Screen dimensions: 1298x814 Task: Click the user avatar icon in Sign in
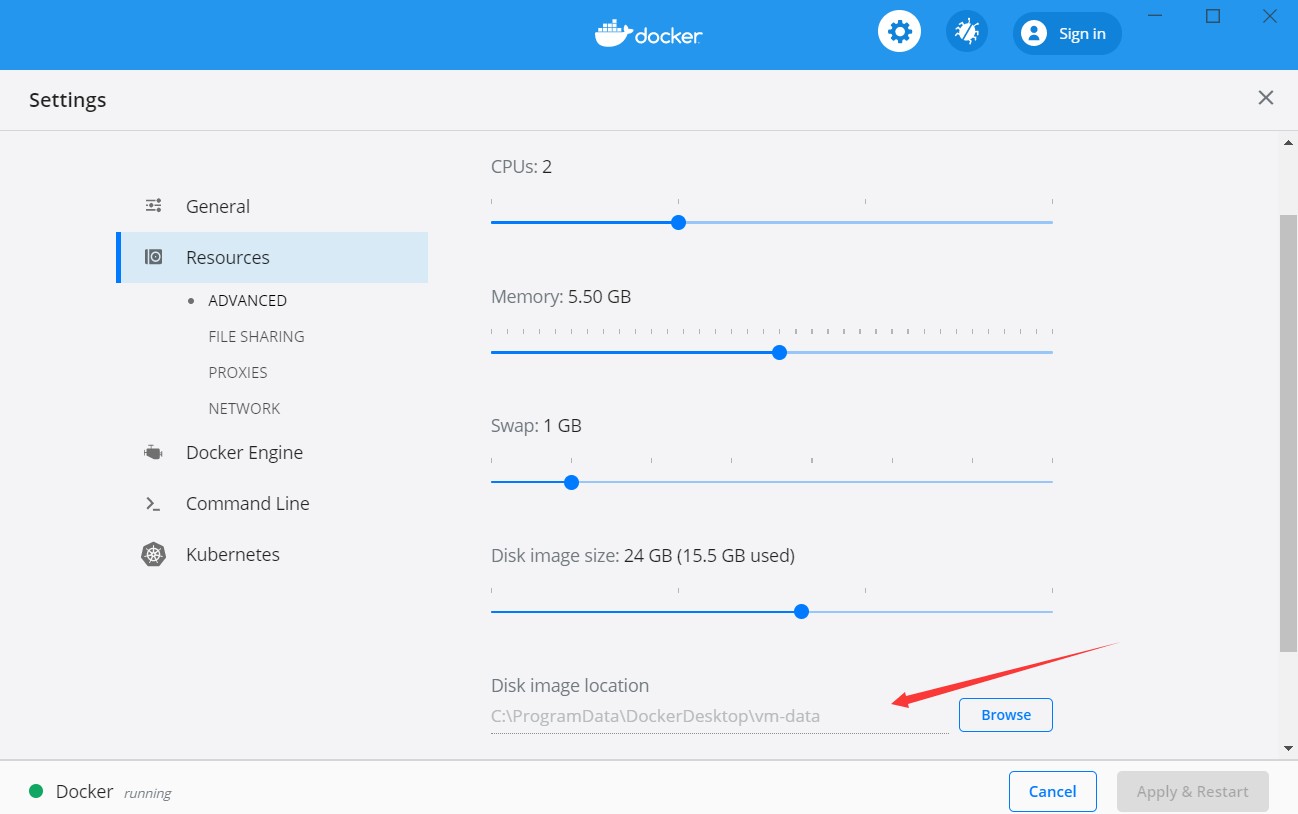(x=1033, y=33)
